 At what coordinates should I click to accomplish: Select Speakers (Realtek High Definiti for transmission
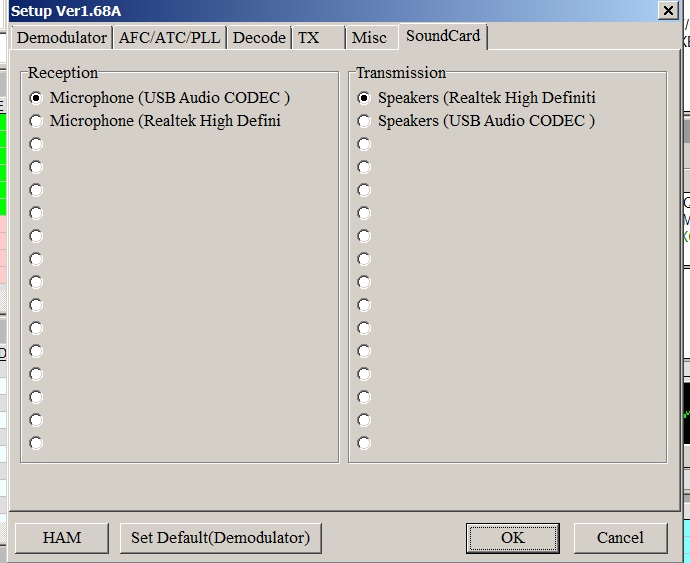coord(364,98)
